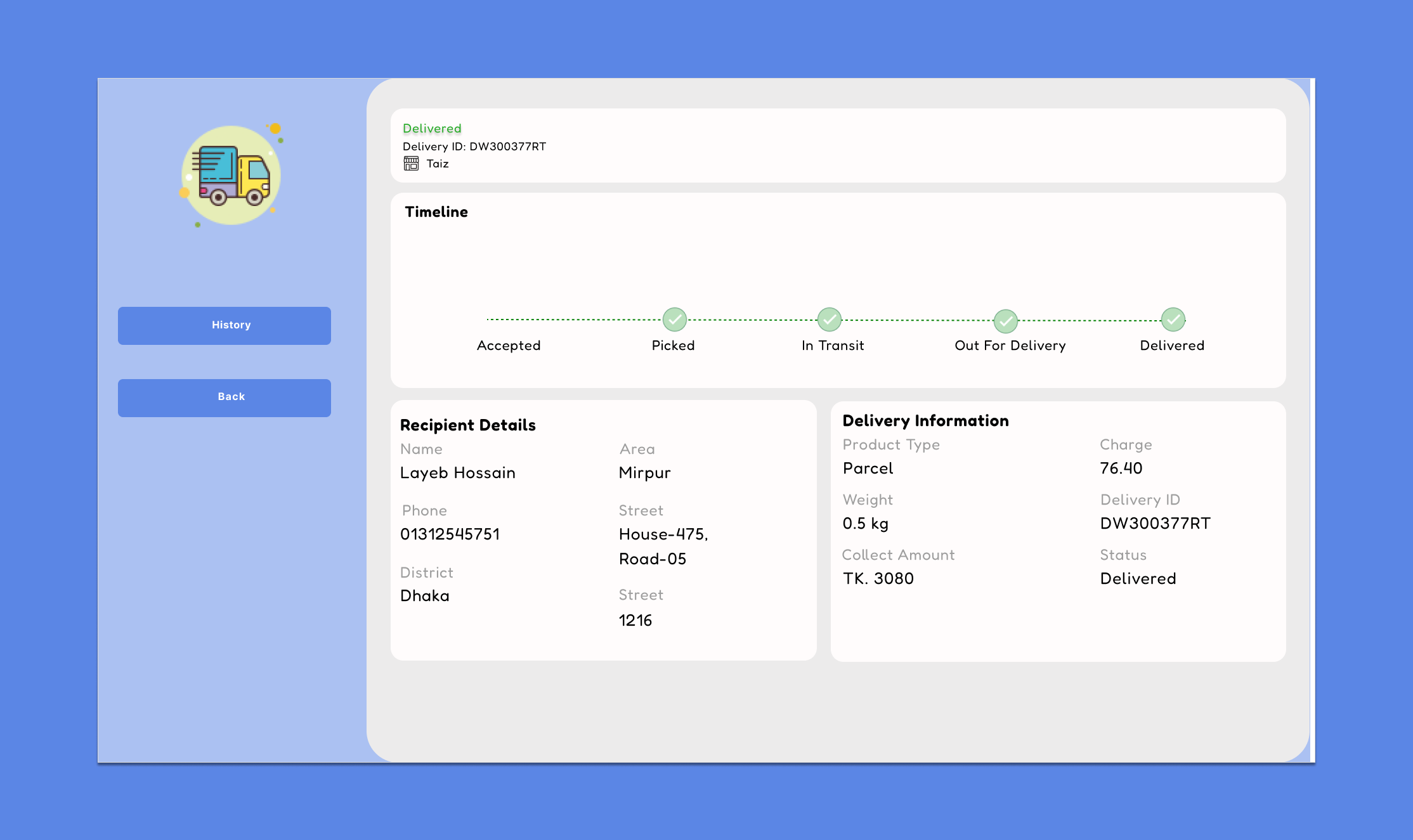
Task: Click the Timeline heading
Action: point(436,212)
